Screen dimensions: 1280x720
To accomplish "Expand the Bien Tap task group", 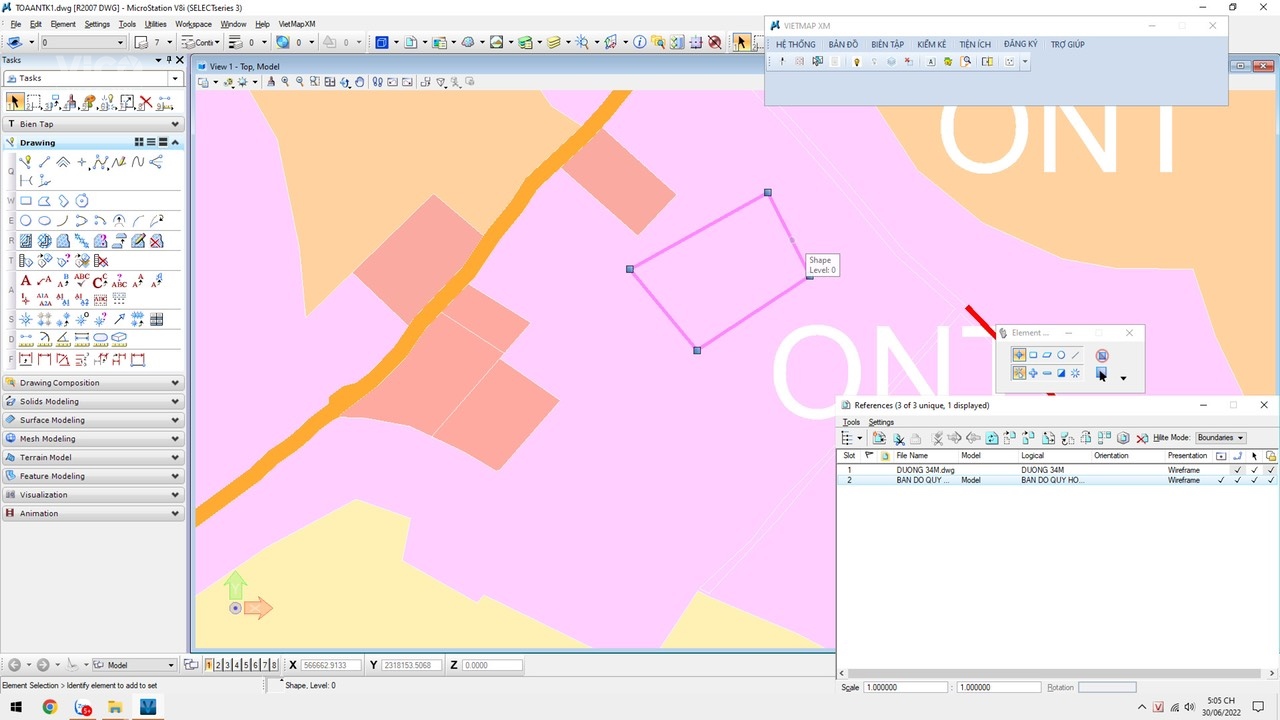I will [x=92, y=124].
